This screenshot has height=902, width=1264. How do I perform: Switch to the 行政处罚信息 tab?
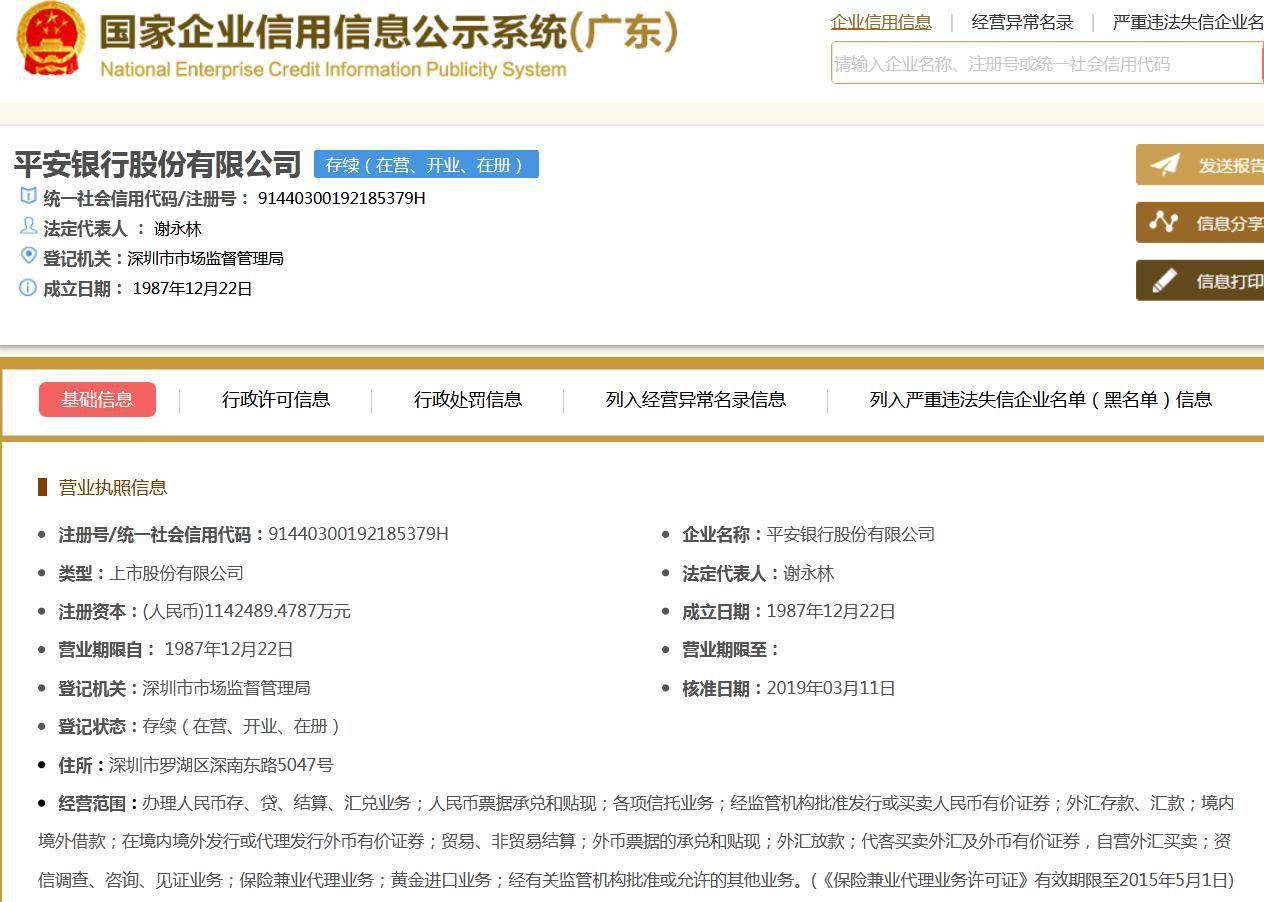coord(468,399)
